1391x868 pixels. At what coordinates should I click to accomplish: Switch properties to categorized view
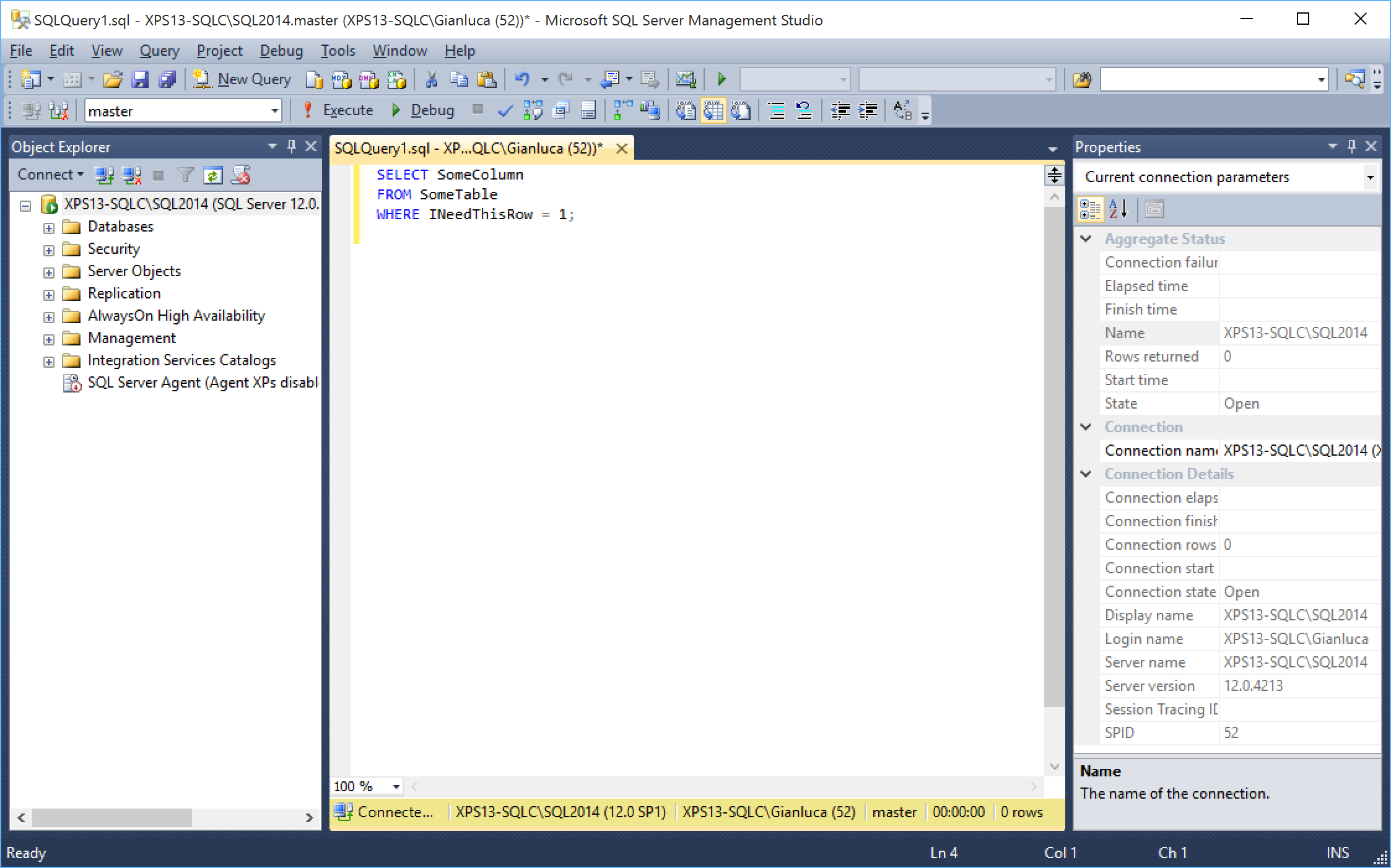1090,209
